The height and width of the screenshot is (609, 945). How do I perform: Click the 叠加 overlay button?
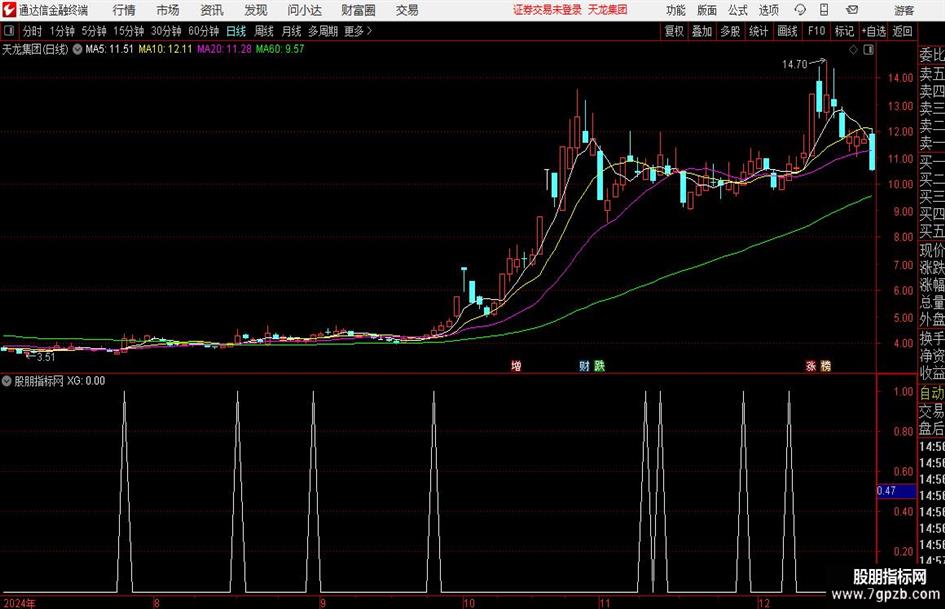pos(702,31)
